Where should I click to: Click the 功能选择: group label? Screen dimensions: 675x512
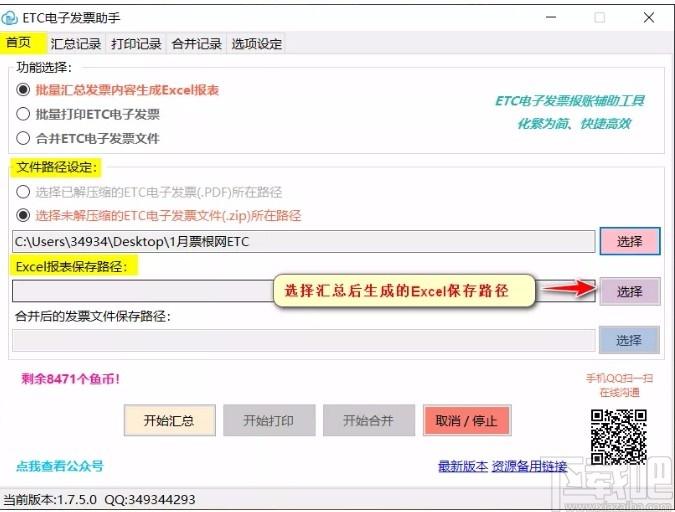[x=44, y=67]
